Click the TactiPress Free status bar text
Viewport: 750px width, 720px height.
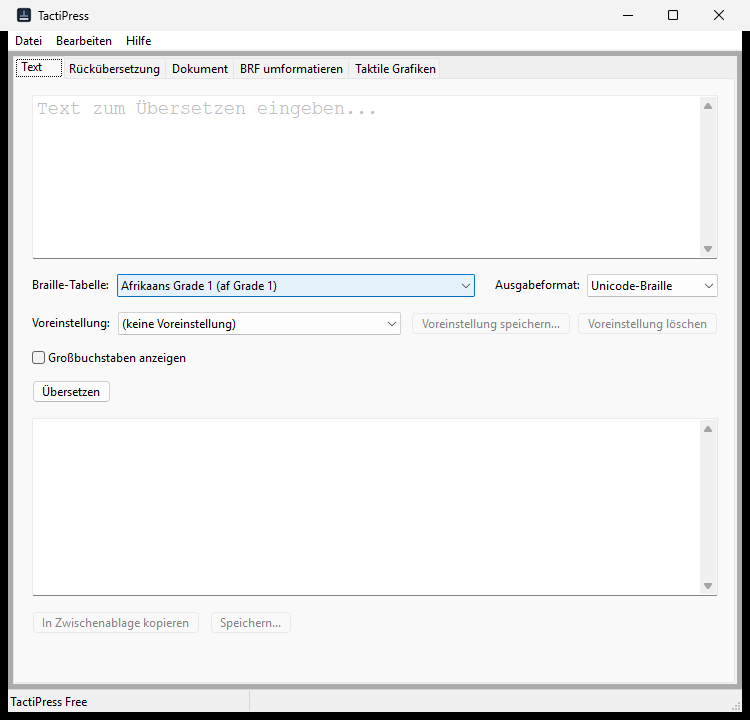[x=49, y=702]
